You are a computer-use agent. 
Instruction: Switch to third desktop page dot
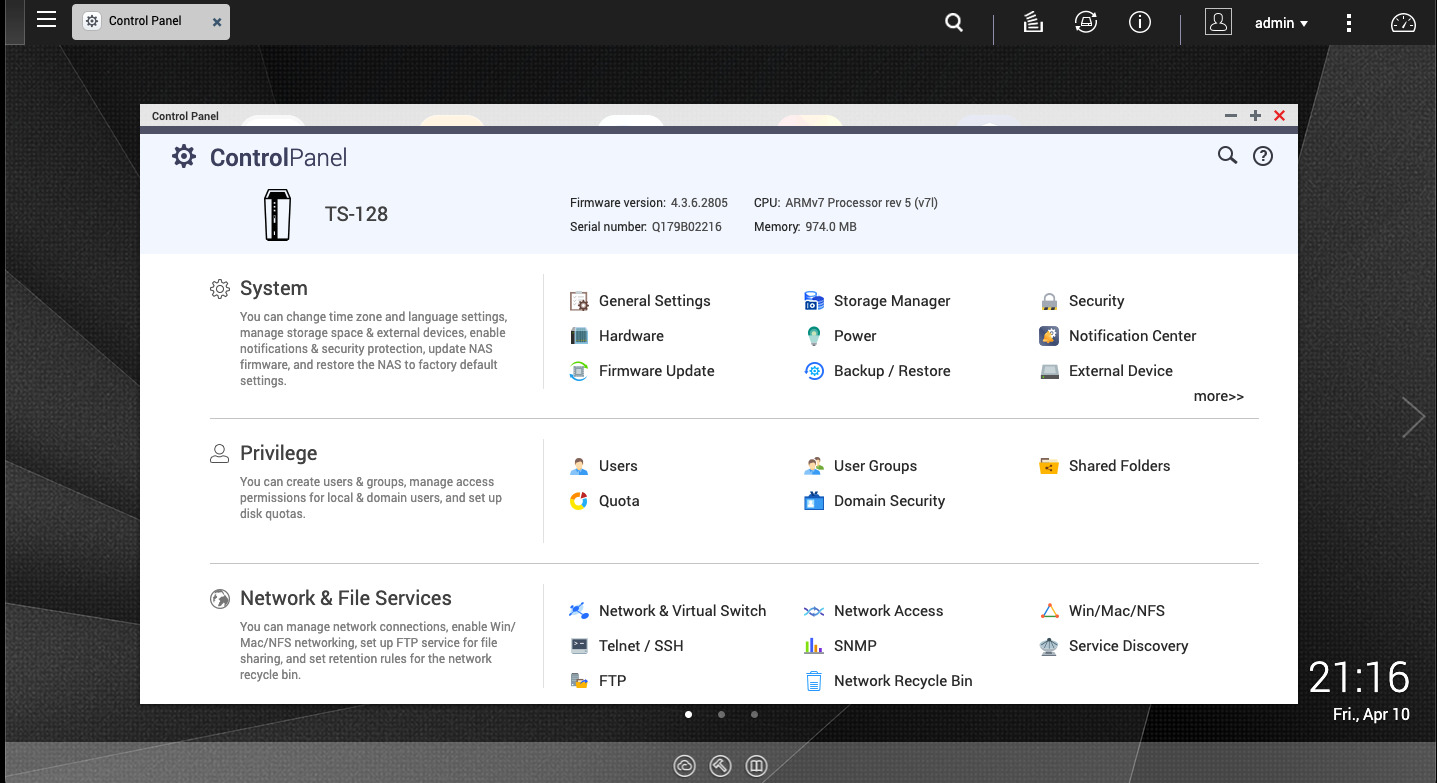[x=754, y=714]
